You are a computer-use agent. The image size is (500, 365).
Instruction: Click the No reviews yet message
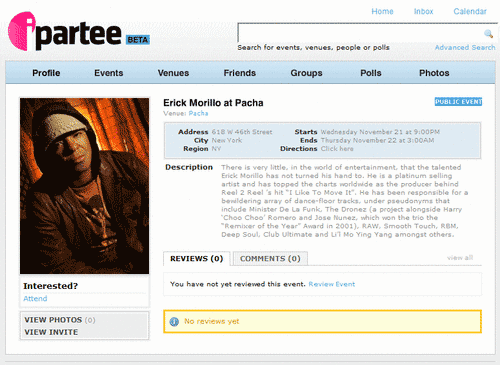(x=212, y=321)
